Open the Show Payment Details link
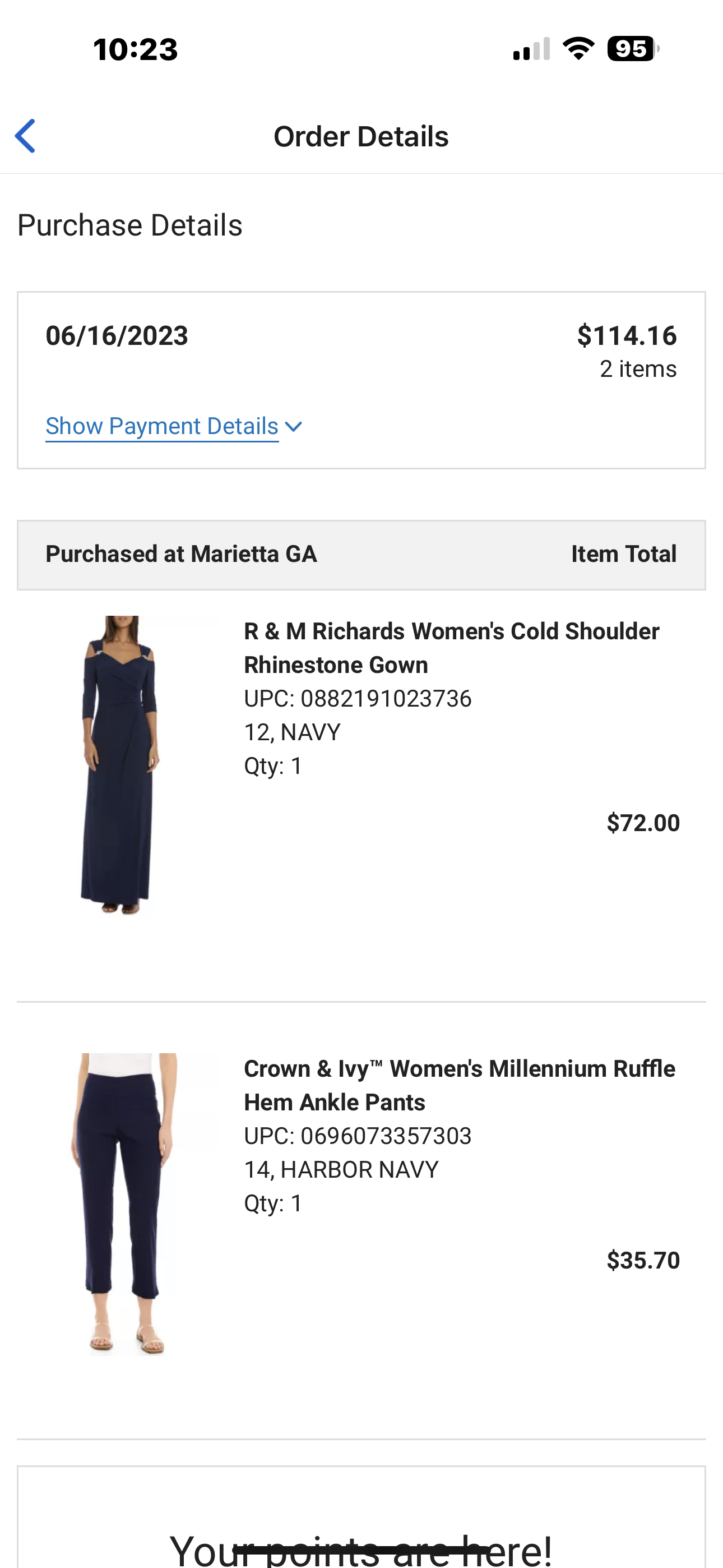This screenshot has width=723, height=1568. (x=162, y=426)
